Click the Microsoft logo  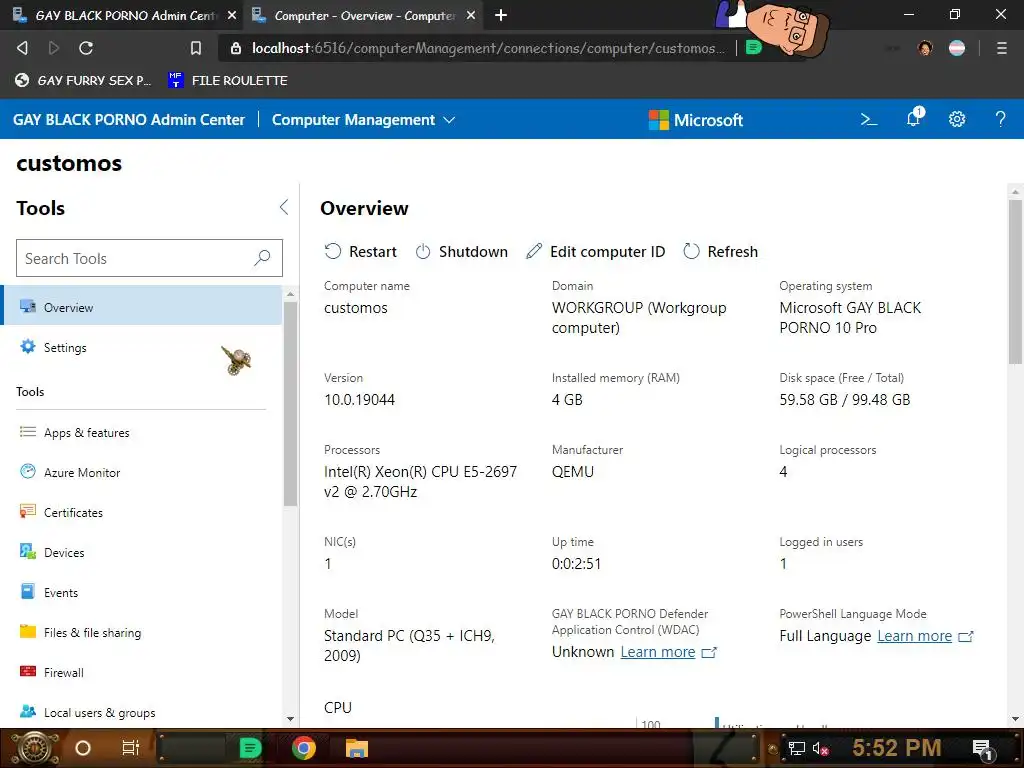(x=696, y=120)
